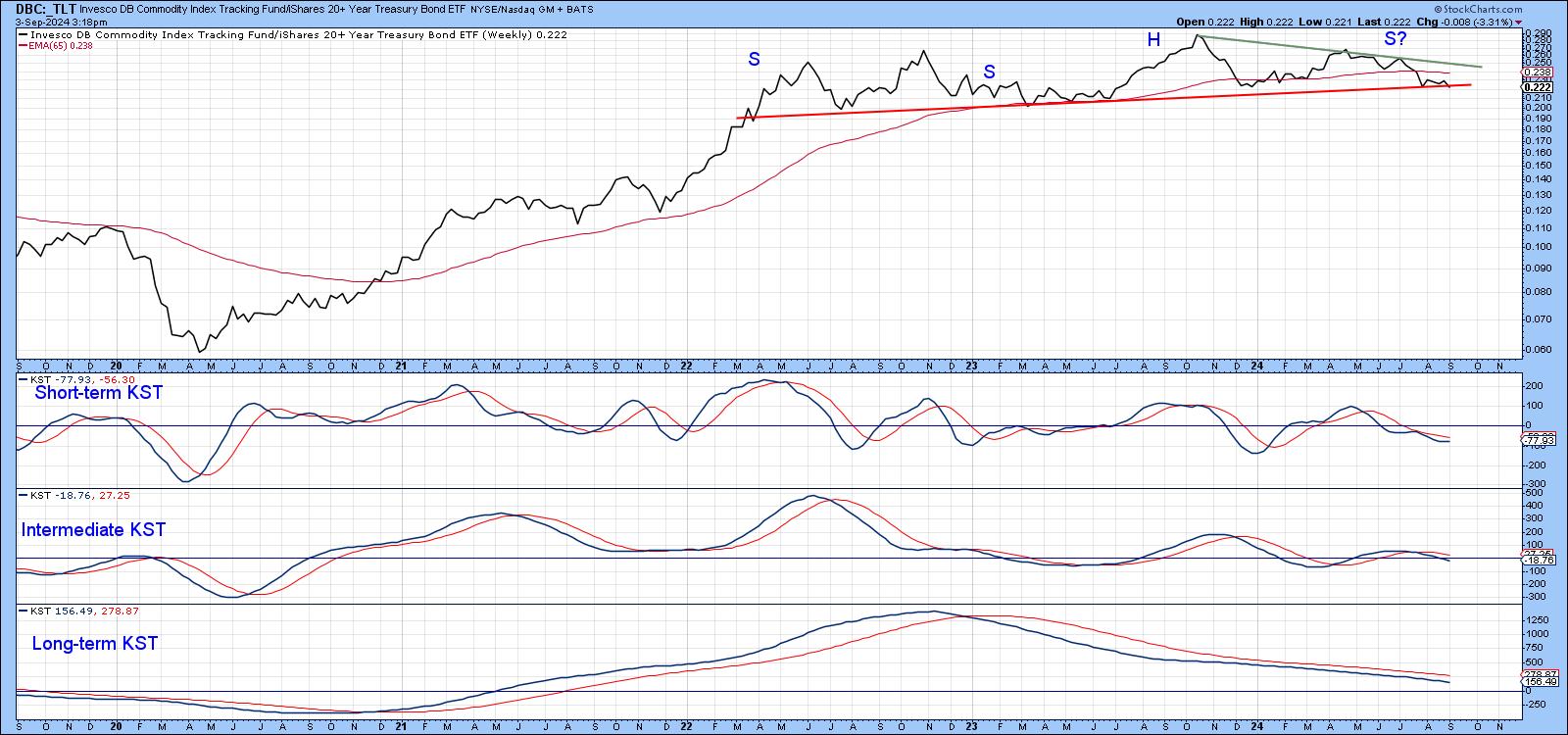Click the 0.238 EMA price tag on axis

pyautogui.click(x=1537, y=72)
